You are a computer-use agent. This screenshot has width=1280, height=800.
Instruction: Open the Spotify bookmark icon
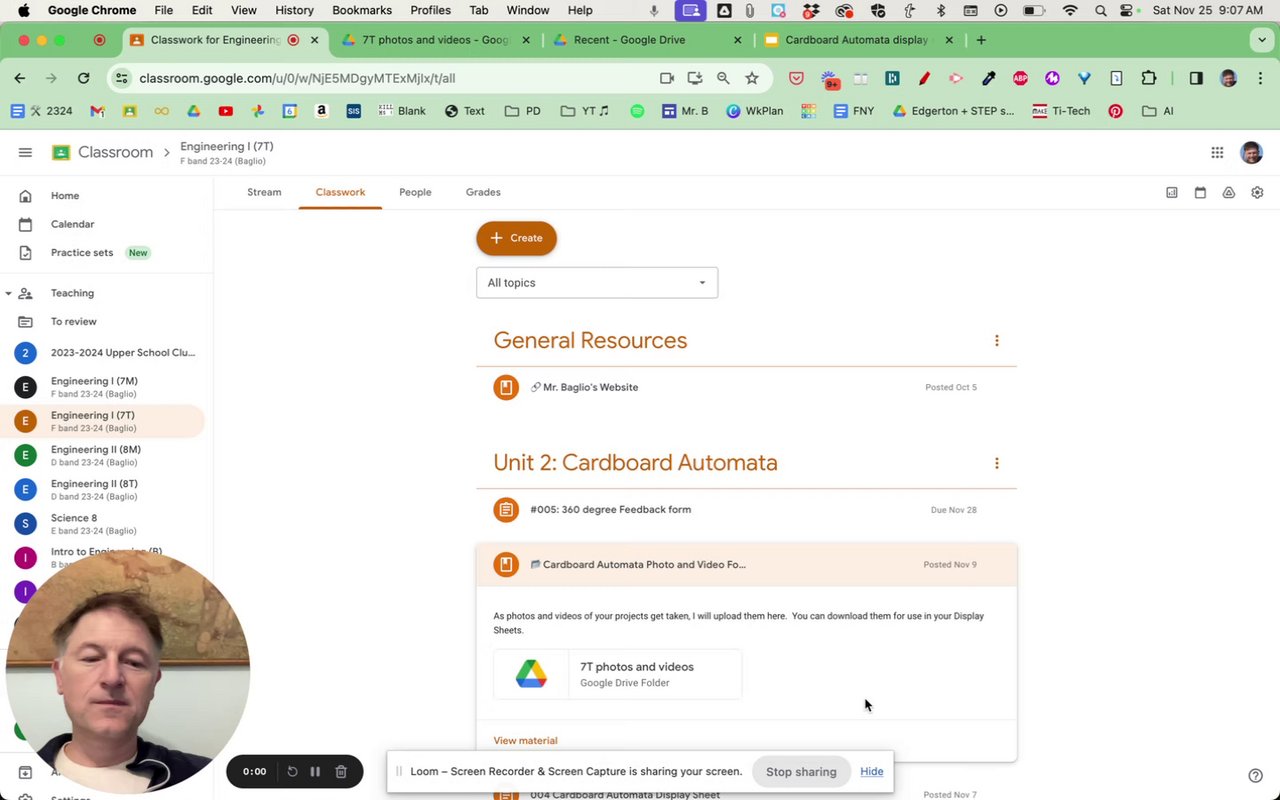[x=637, y=111]
